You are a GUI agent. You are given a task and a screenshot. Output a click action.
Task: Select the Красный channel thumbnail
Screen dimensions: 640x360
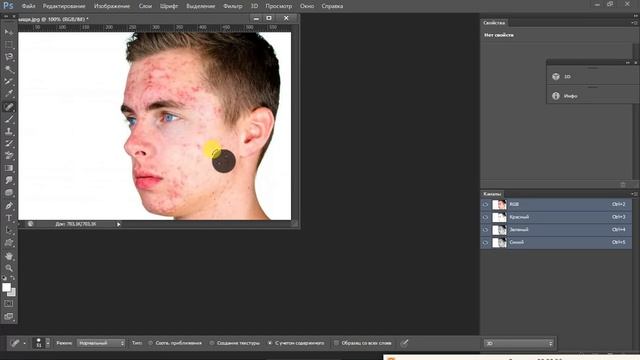click(499, 217)
